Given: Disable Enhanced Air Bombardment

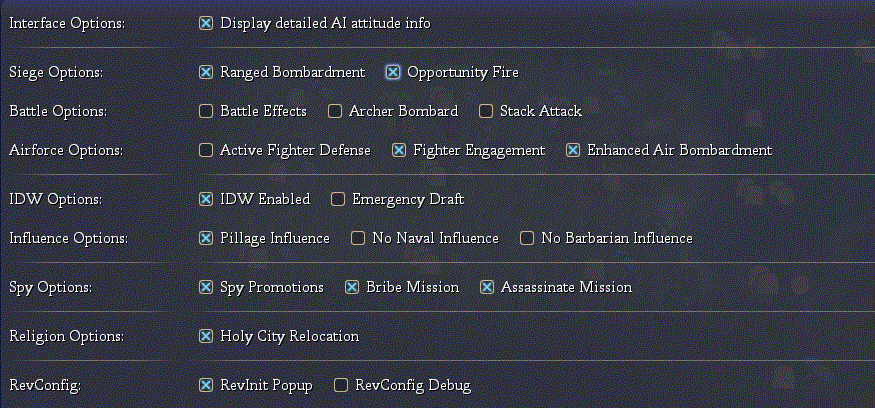Looking at the screenshot, I should [573, 150].
